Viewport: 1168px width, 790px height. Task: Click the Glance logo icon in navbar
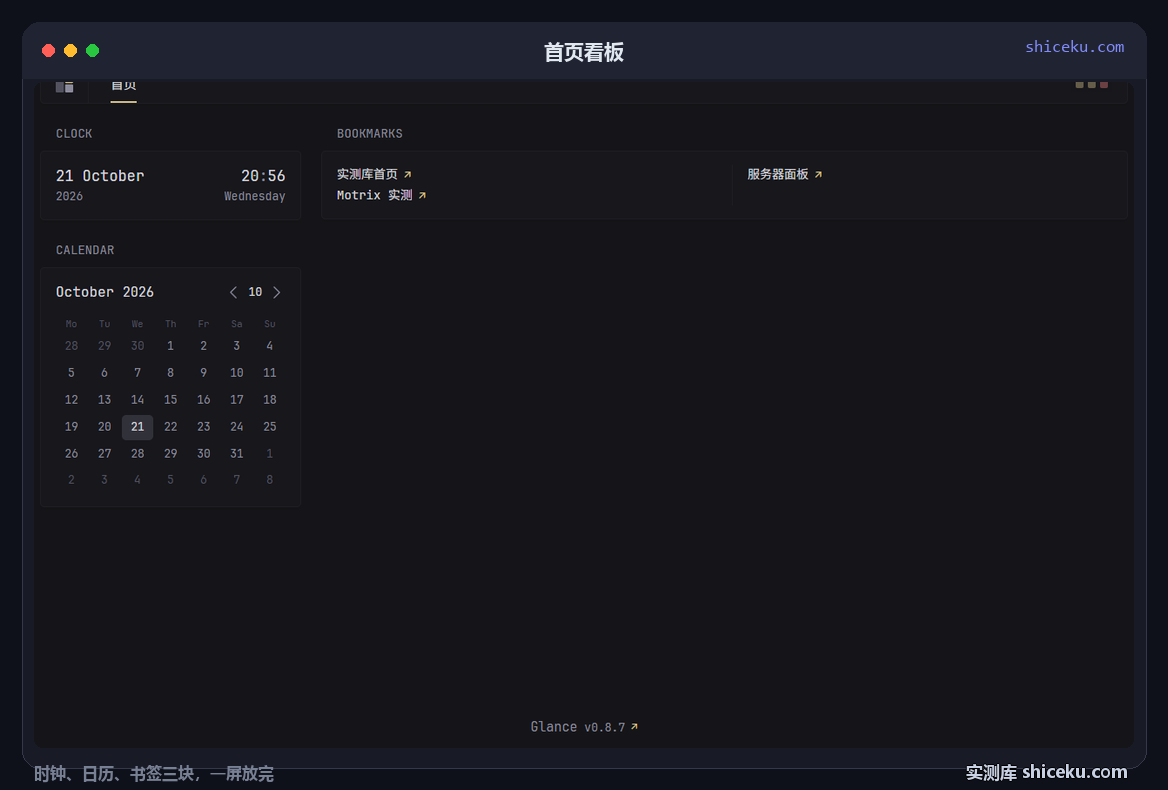[x=65, y=86]
